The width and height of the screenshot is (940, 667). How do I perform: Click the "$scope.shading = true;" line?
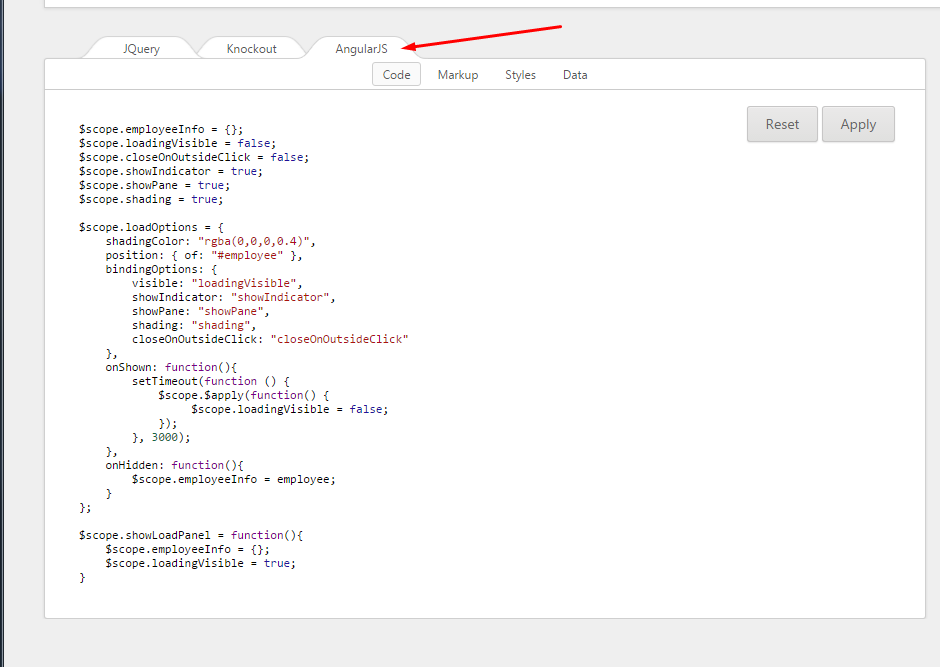[x=151, y=199]
